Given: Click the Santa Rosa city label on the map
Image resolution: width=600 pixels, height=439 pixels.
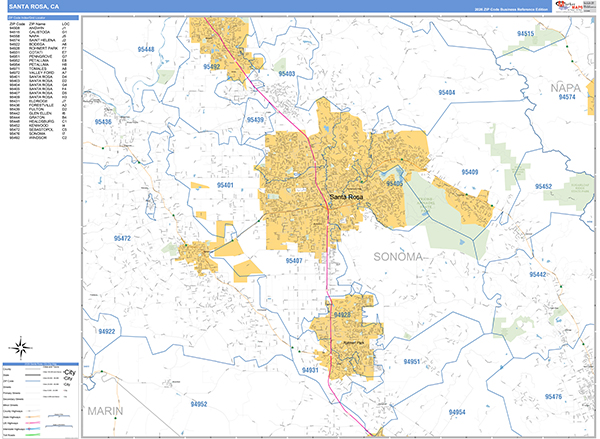Looking at the screenshot, I should (x=346, y=197).
